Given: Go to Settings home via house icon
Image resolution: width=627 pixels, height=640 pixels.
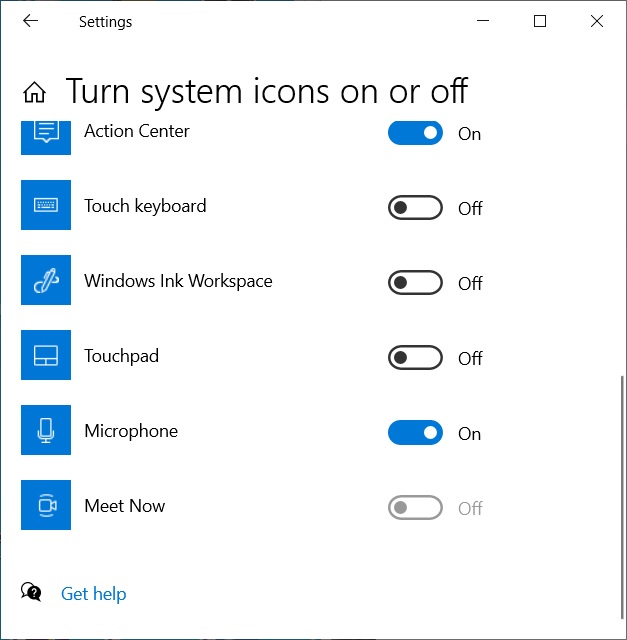Looking at the screenshot, I should (x=34, y=91).
